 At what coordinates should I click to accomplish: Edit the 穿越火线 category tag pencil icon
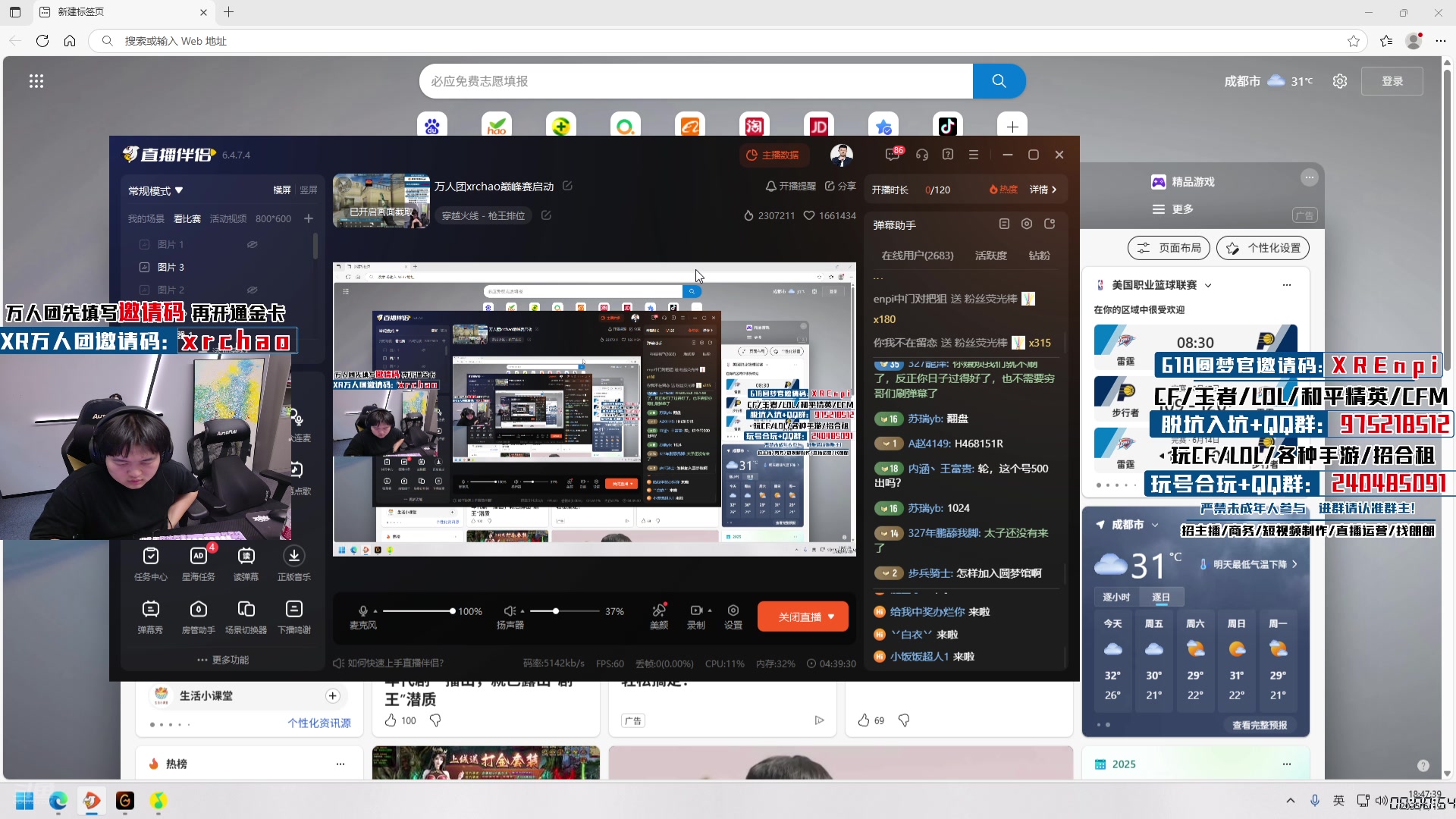click(x=546, y=215)
